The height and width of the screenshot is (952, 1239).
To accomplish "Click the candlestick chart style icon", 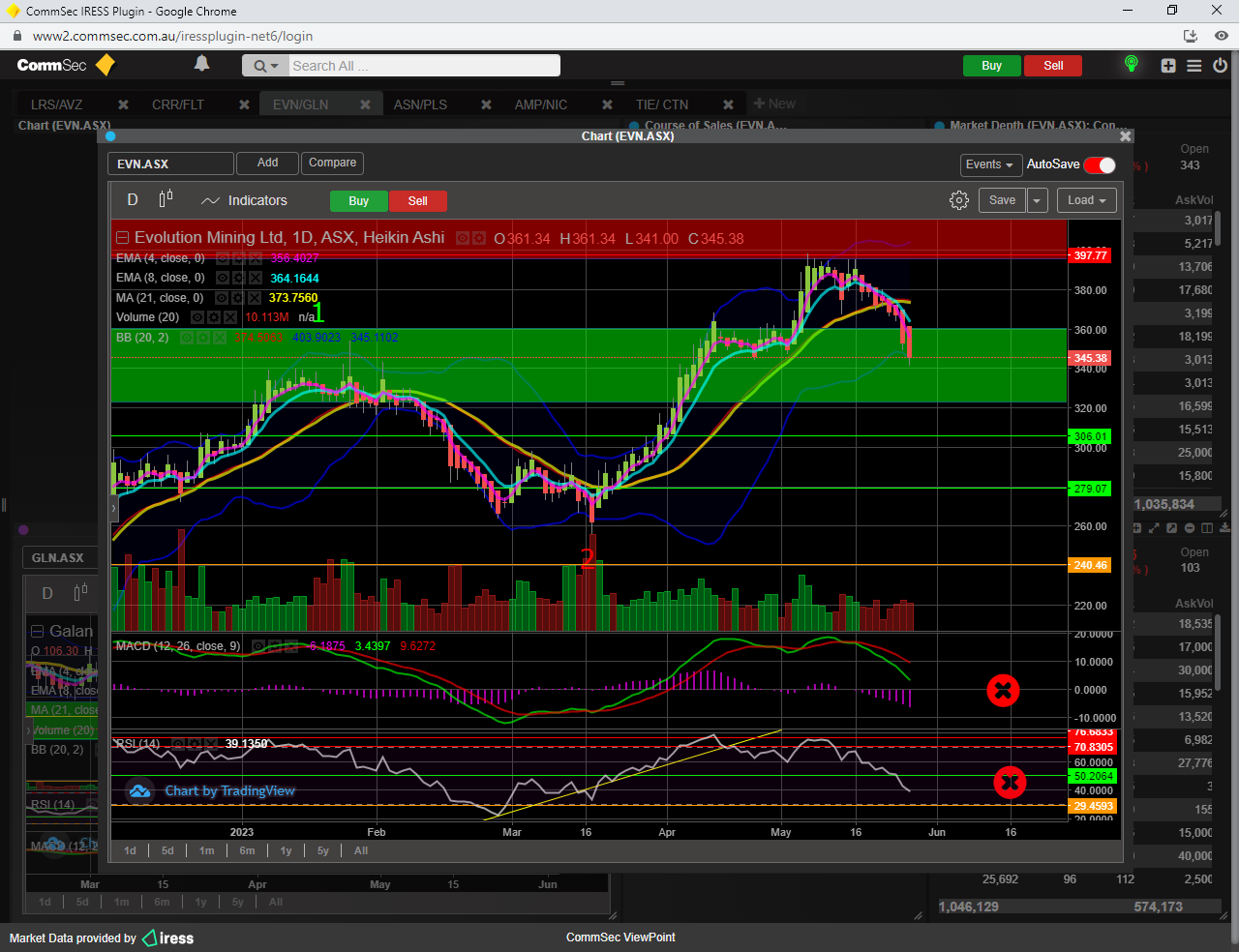I will click(x=166, y=199).
